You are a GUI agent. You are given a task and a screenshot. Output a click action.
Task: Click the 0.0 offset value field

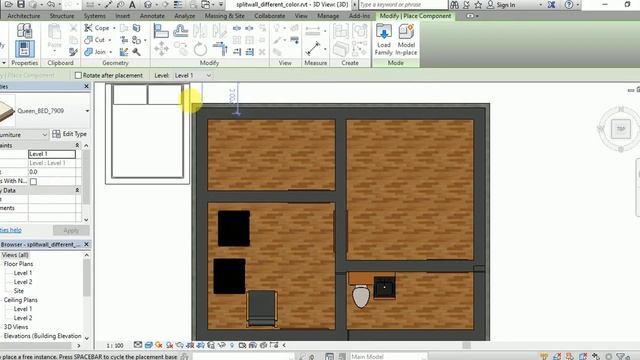tap(52, 172)
